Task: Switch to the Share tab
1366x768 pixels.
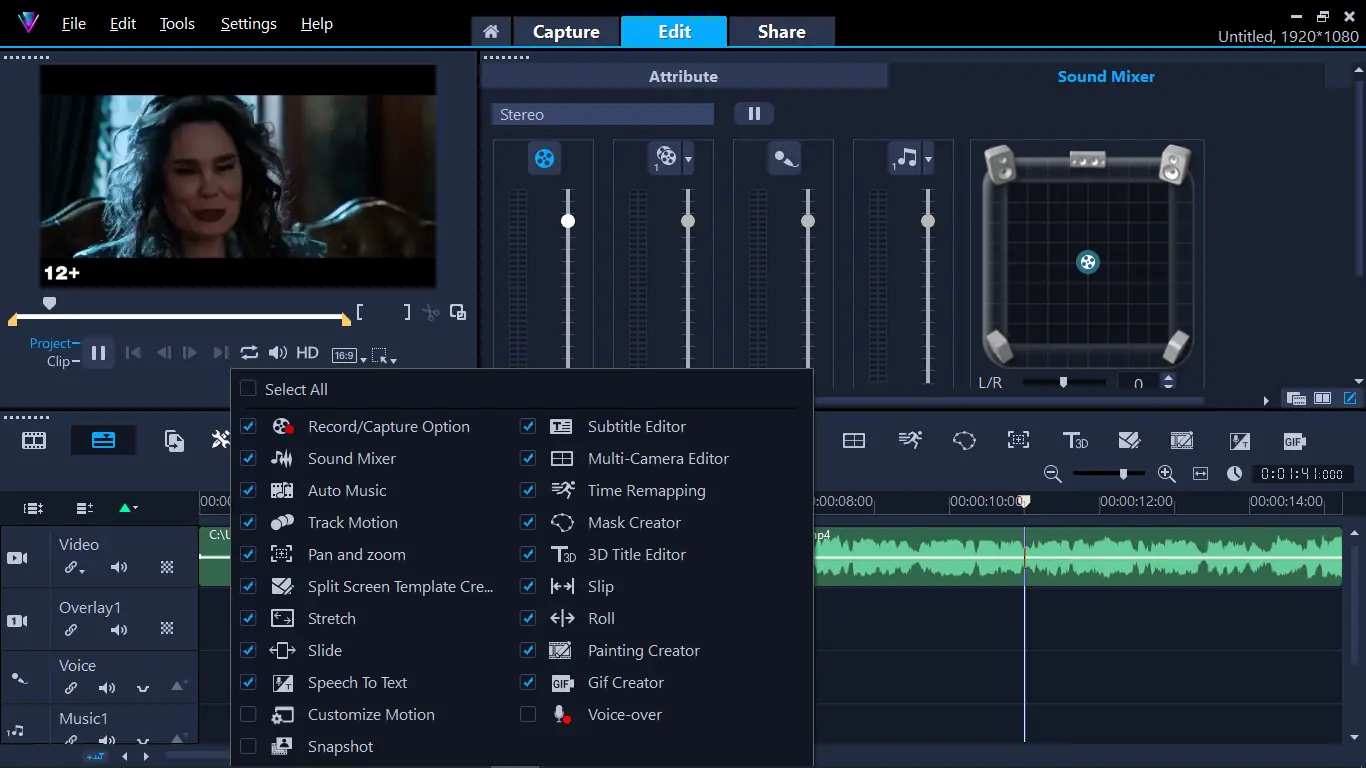Action: click(x=782, y=32)
